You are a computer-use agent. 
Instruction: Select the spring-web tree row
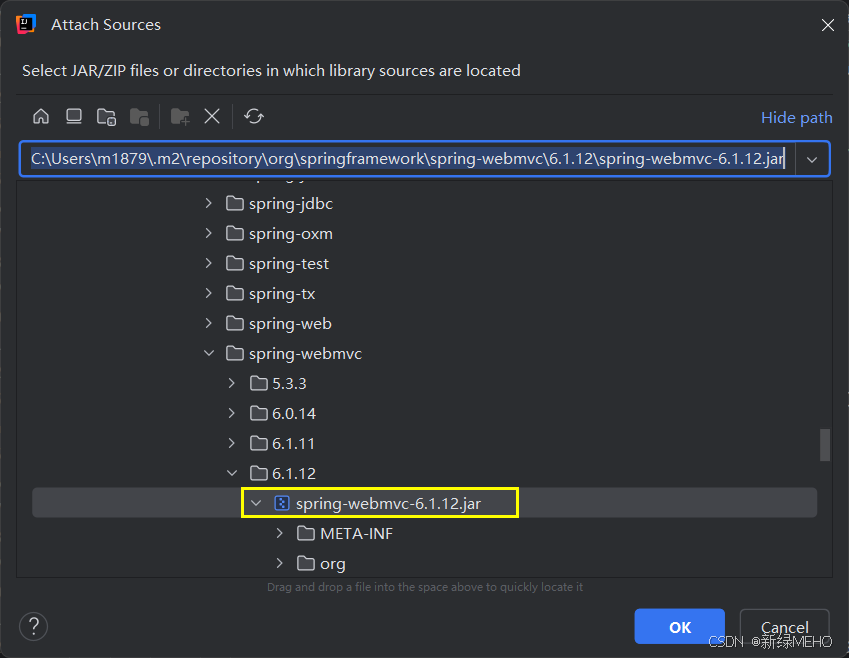424,323
